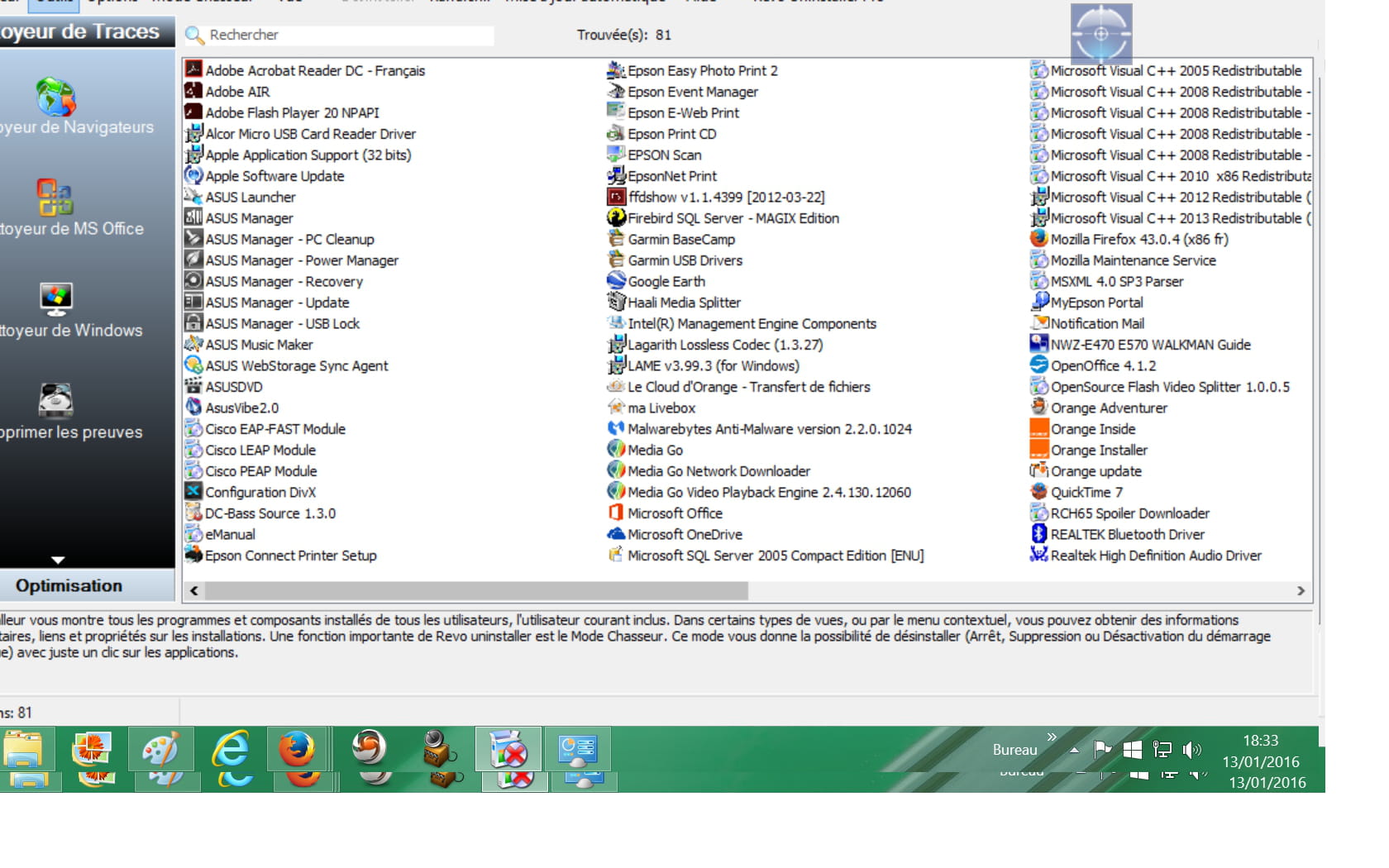Select the ASUS Music Maker entry

click(x=259, y=344)
